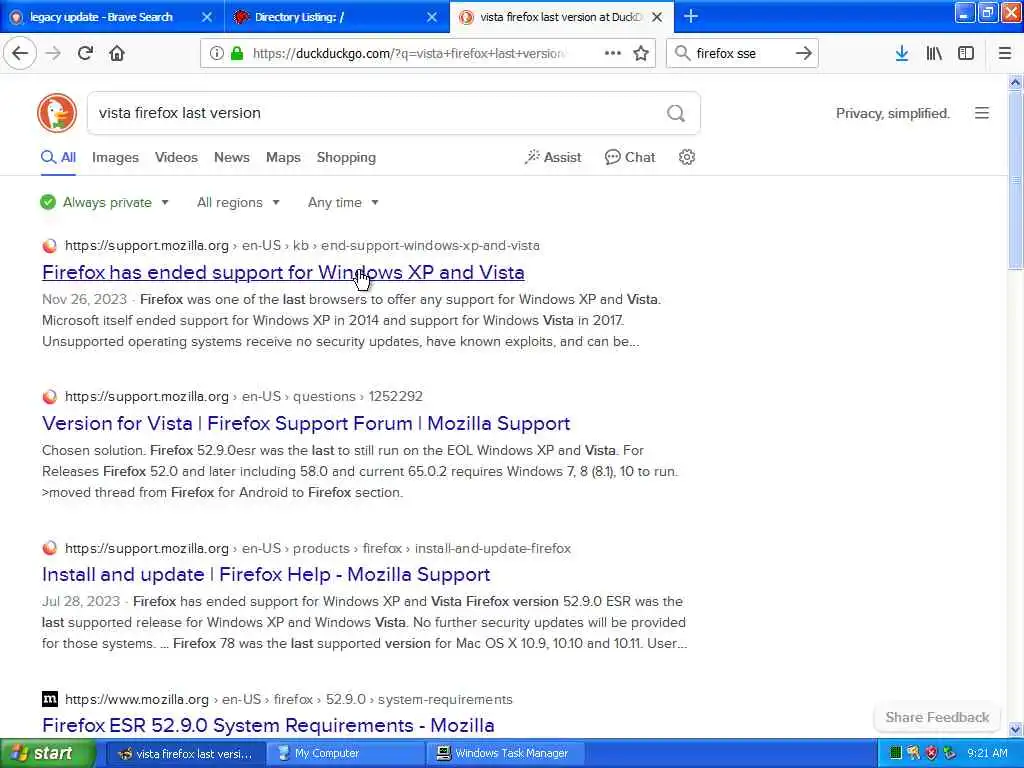Click the support.mozilla.org end-support-windows-xp-and-vista URL
Screen dimensions: 1024x768
pyautogui.click(x=302, y=246)
